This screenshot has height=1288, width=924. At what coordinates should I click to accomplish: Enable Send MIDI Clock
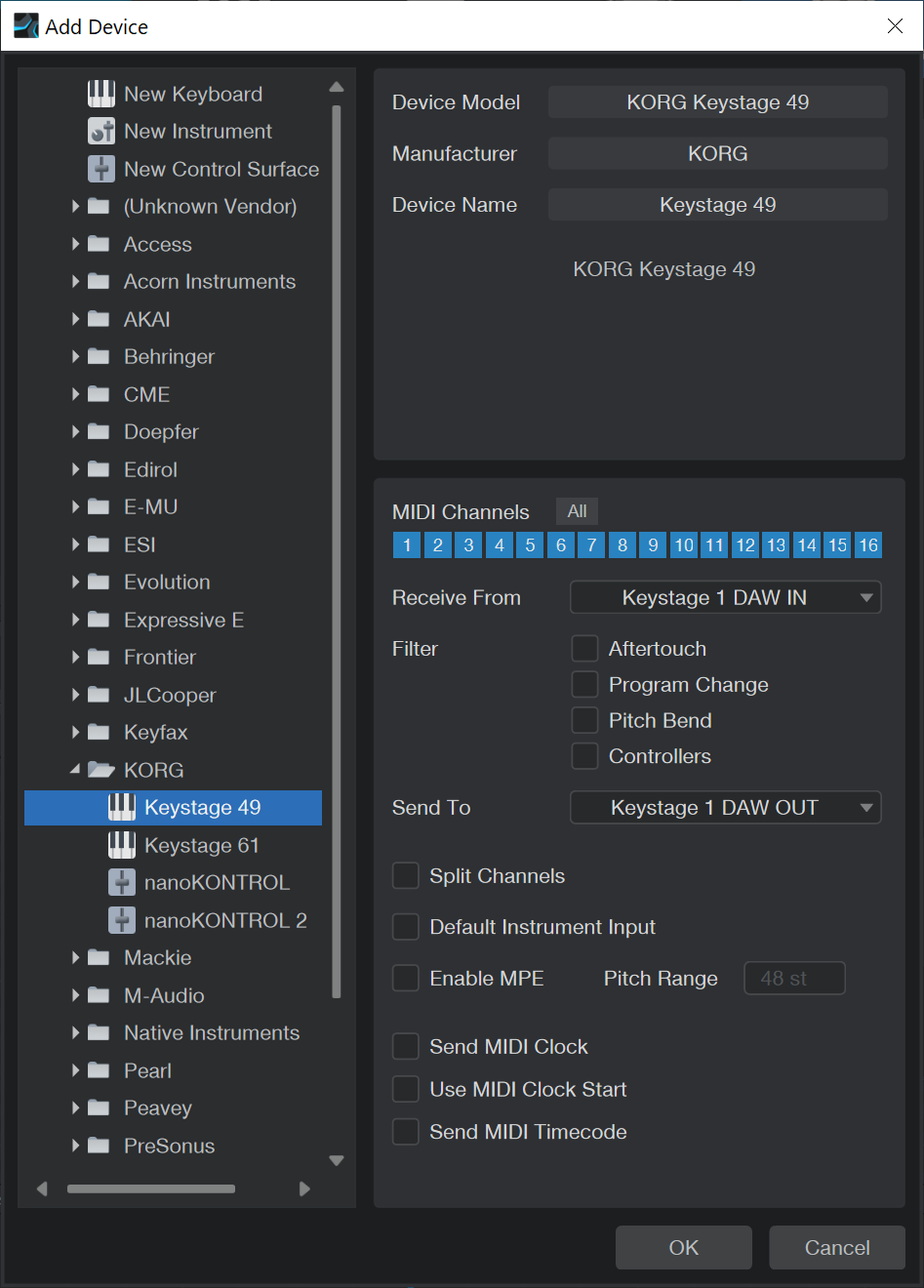[405, 1046]
